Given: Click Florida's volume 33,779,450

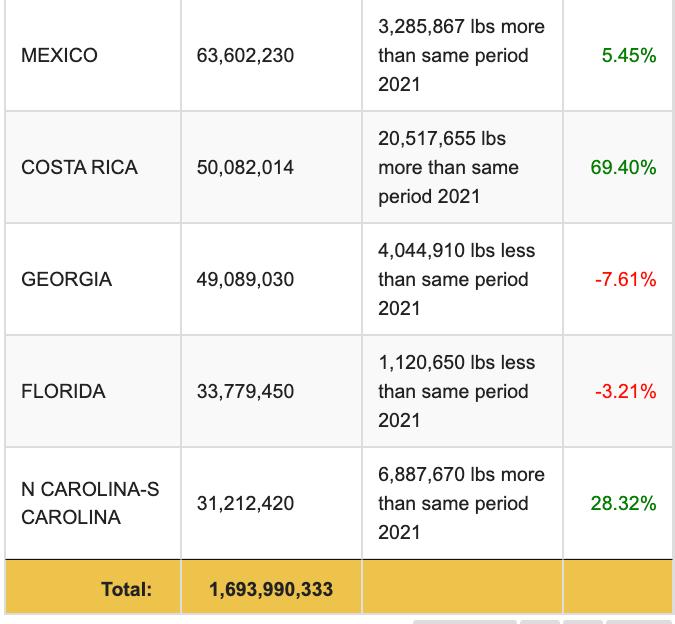Looking at the screenshot, I should point(245,391).
